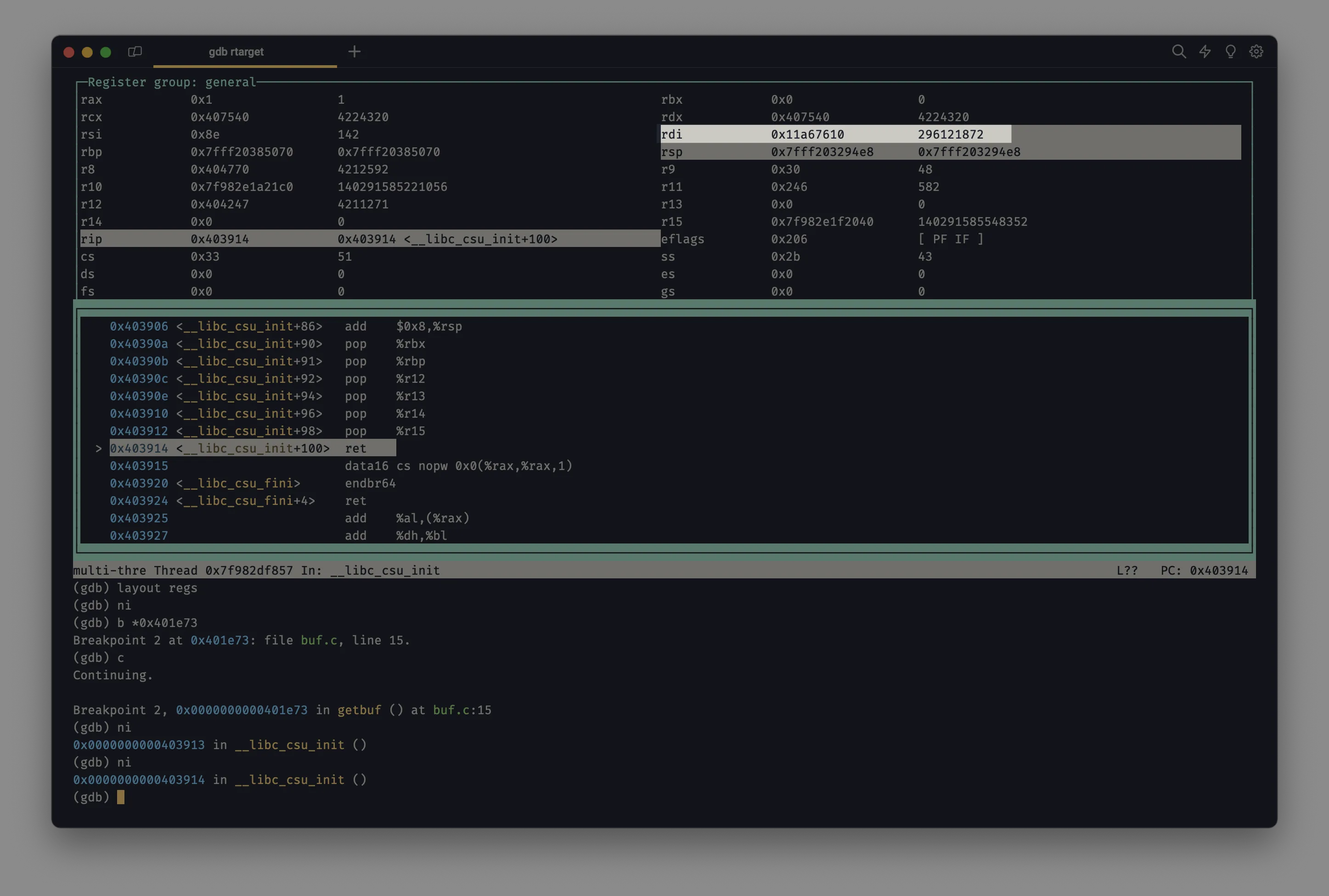Click address 0x403906 in disassembly
This screenshot has height=896, width=1329.
point(139,326)
